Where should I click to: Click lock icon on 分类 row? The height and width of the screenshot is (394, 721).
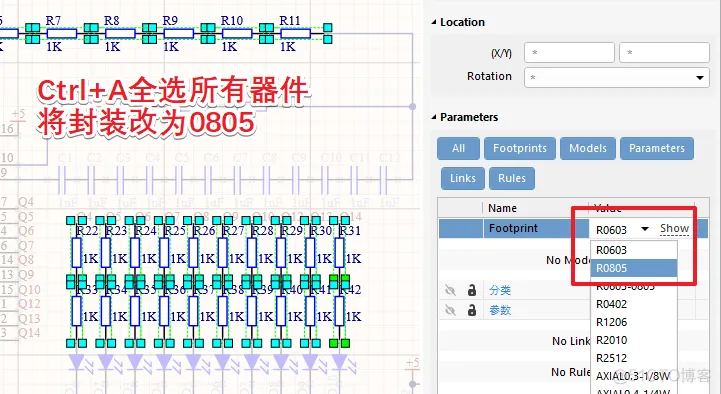tap(472, 290)
